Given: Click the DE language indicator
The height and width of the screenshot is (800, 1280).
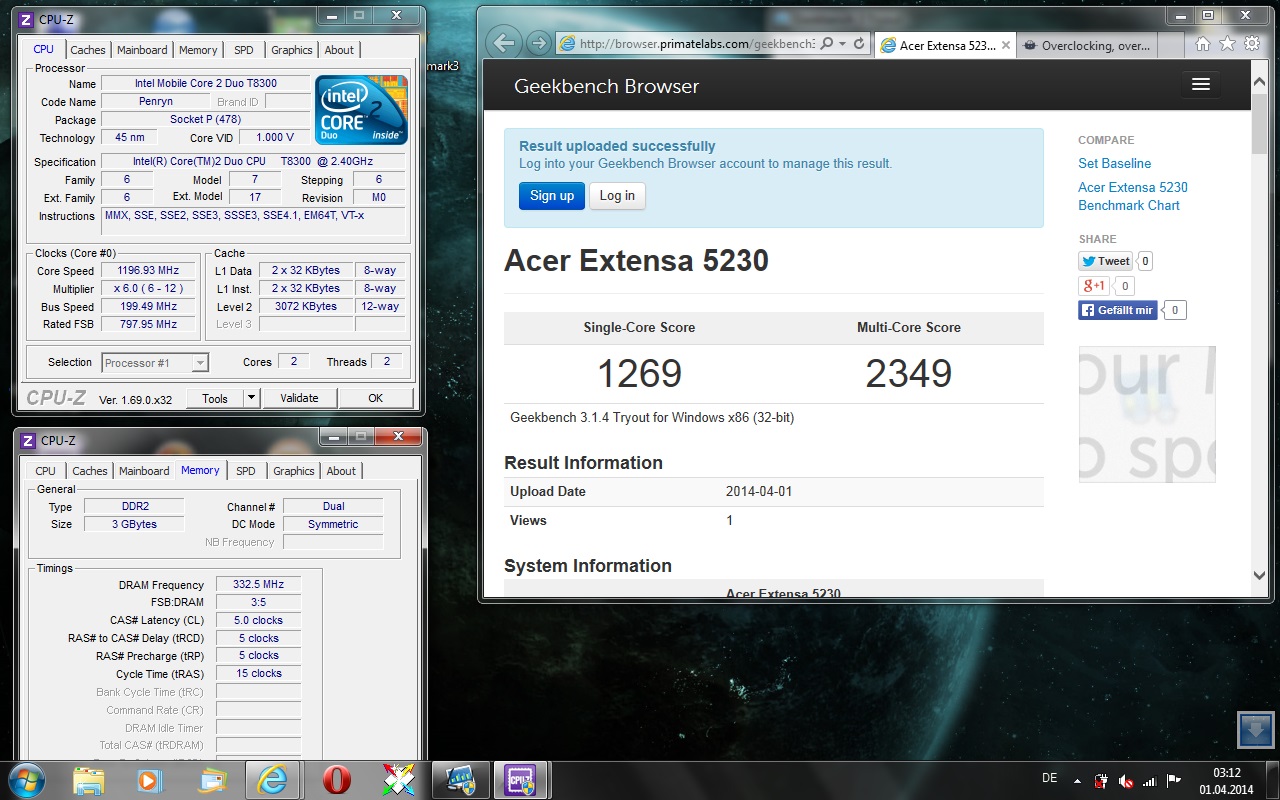Looking at the screenshot, I should coord(1049,778).
